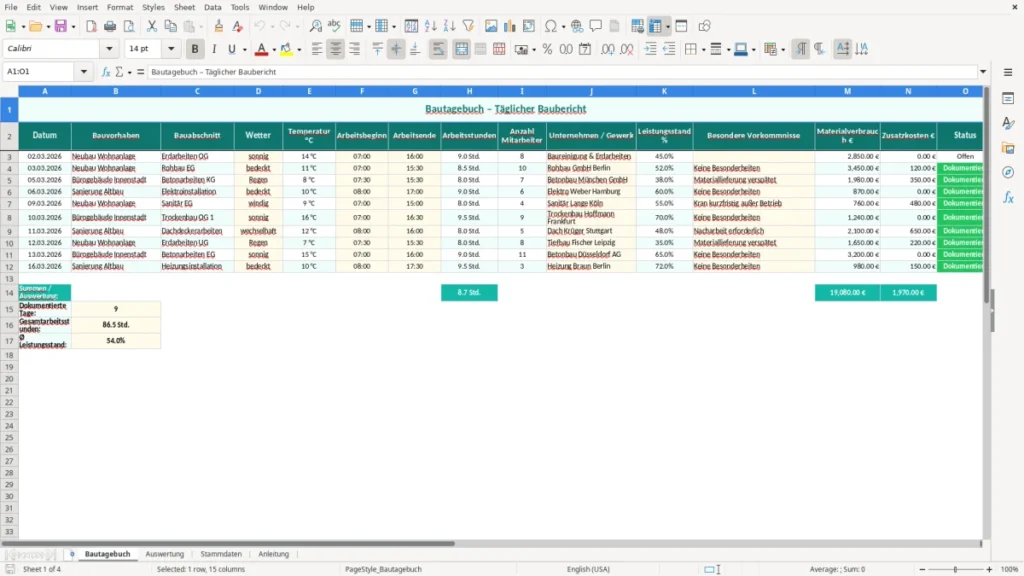Click the Save document icon
The width and height of the screenshot is (1024, 576).
point(61,26)
